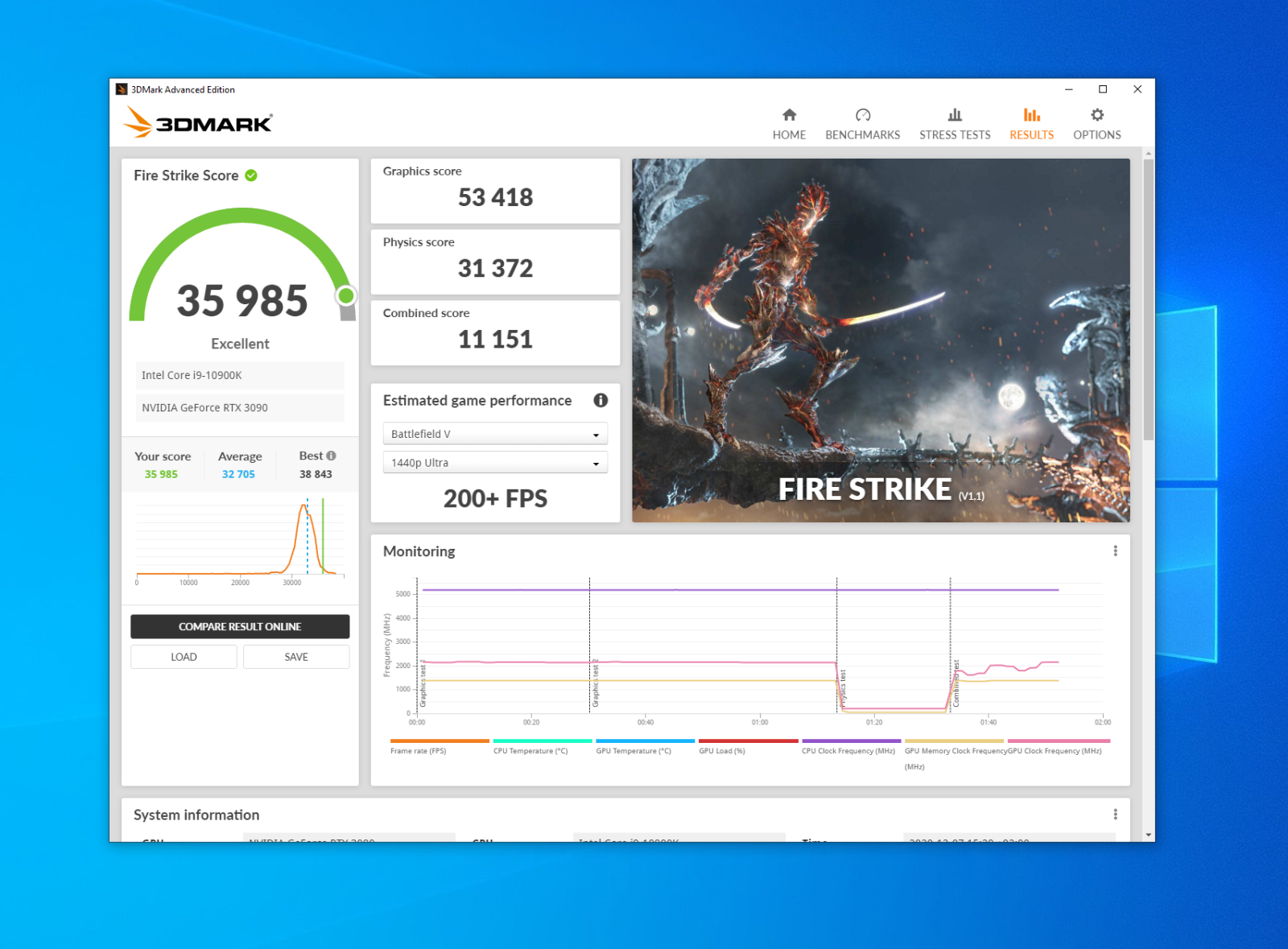
Task: Open the Battlefield V game dropdown
Action: (495, 434)
